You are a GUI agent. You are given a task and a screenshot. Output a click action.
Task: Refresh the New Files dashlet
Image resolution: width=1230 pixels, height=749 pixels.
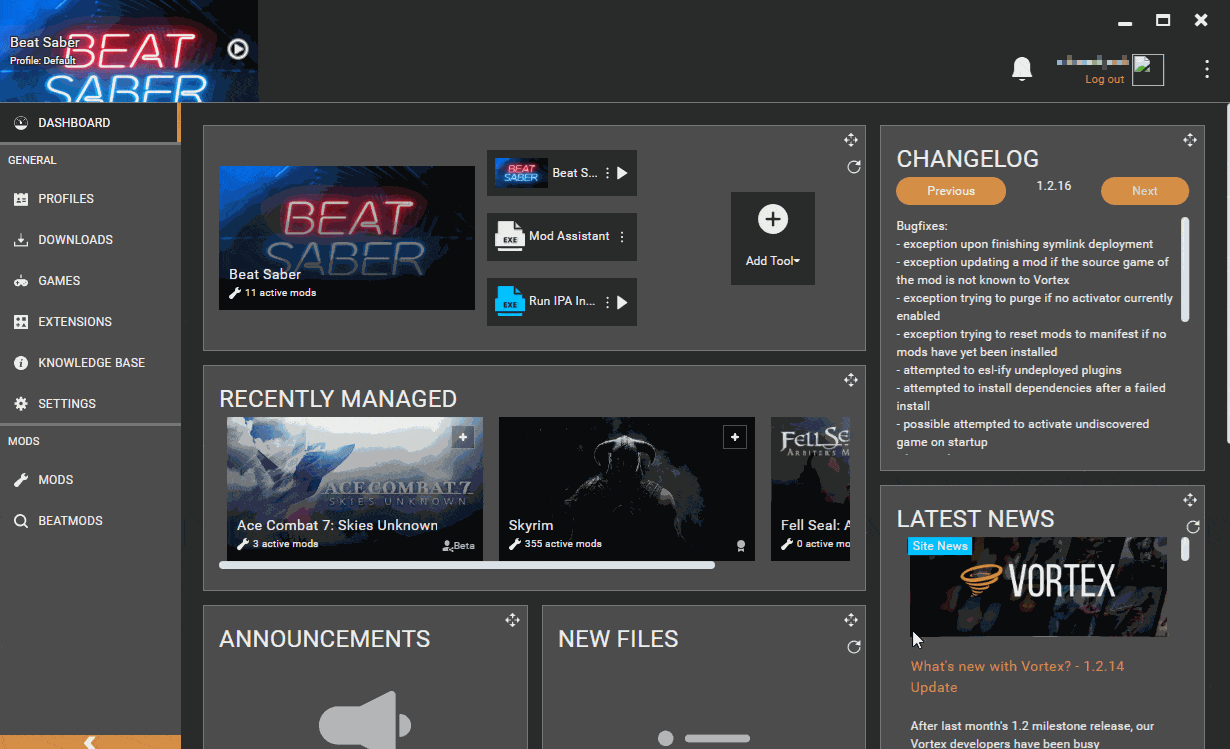pos(853,647)
